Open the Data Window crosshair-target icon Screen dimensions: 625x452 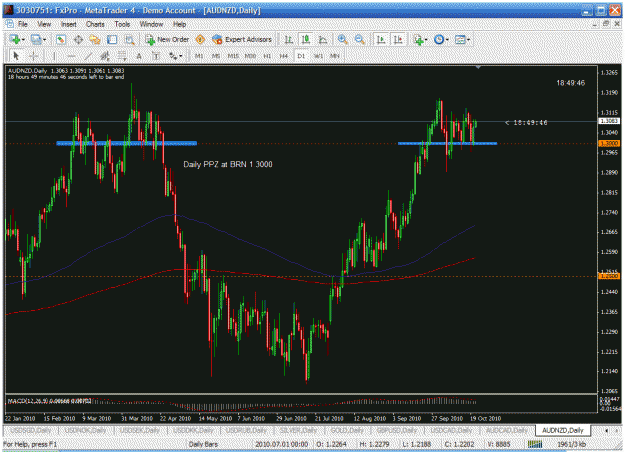(x=78, y=39)
